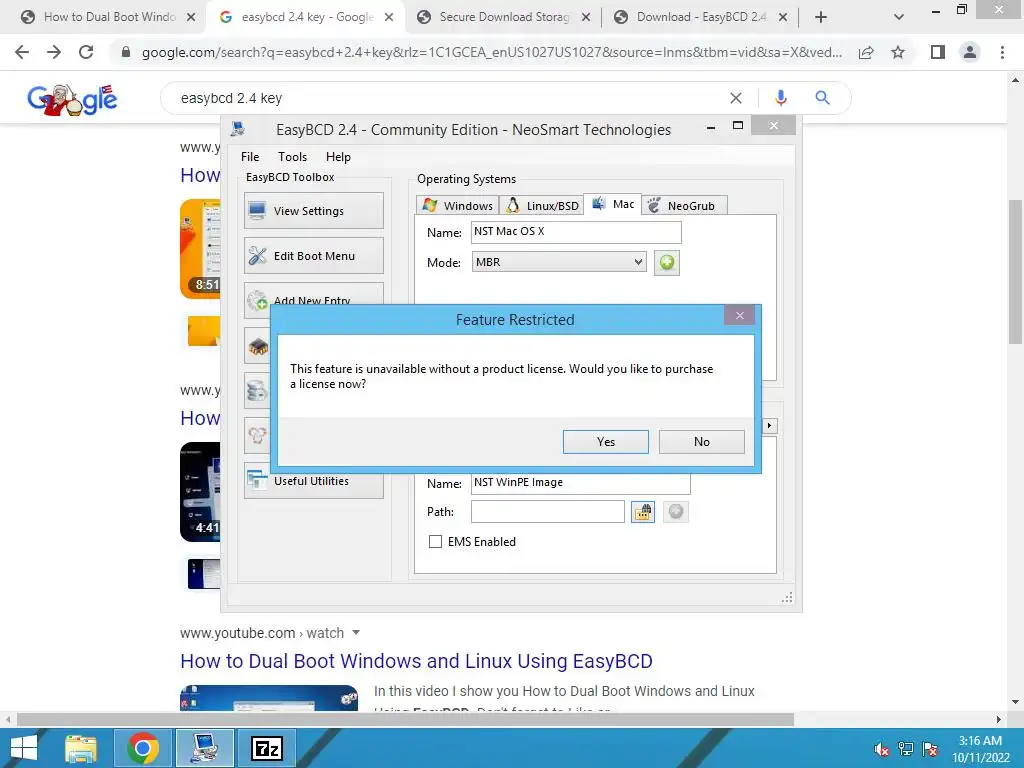Open Chrome tab search chevron
1024x768 pixels.
coord(899,17)
